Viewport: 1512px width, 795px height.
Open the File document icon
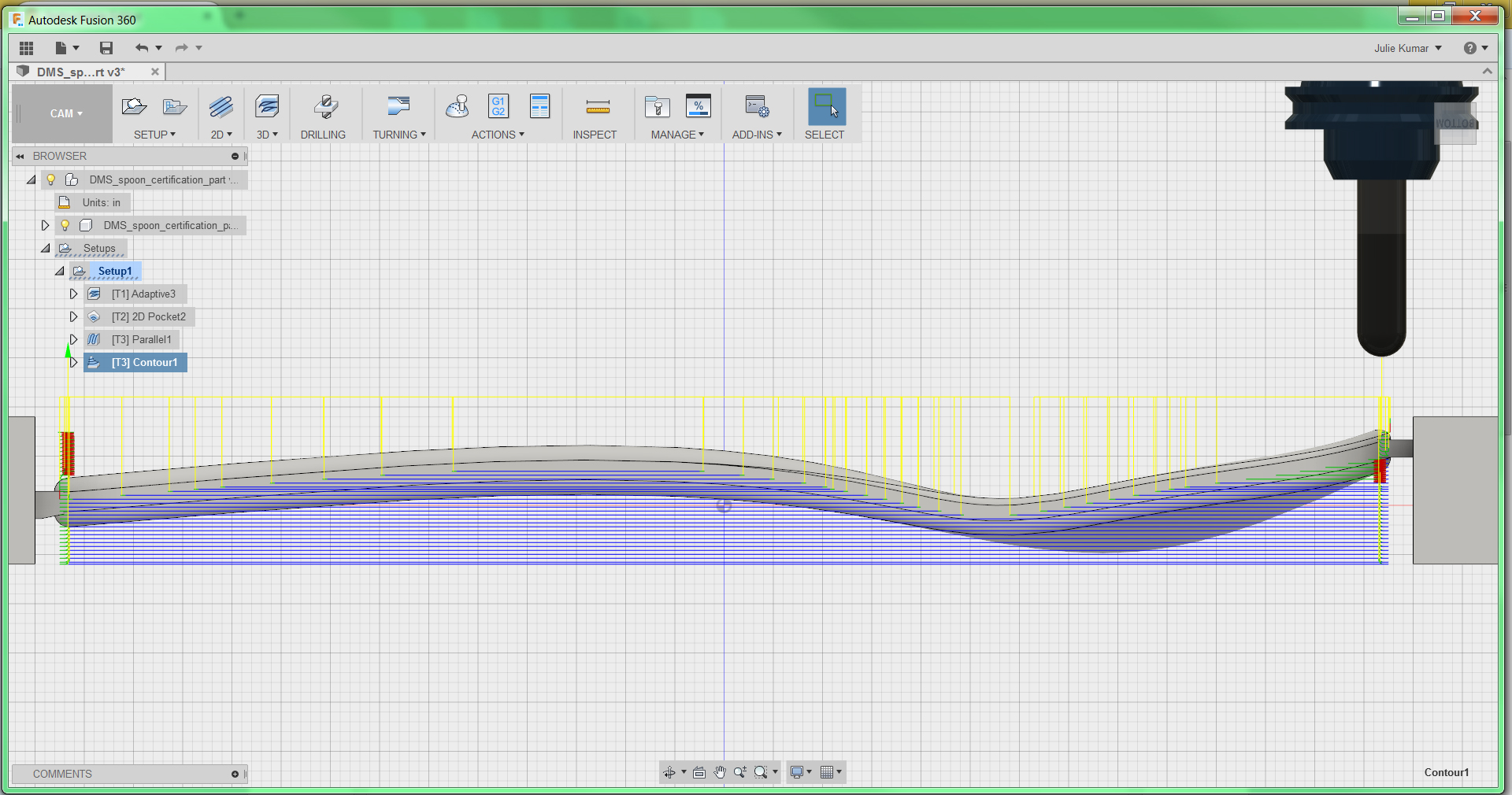coord(61,48)
